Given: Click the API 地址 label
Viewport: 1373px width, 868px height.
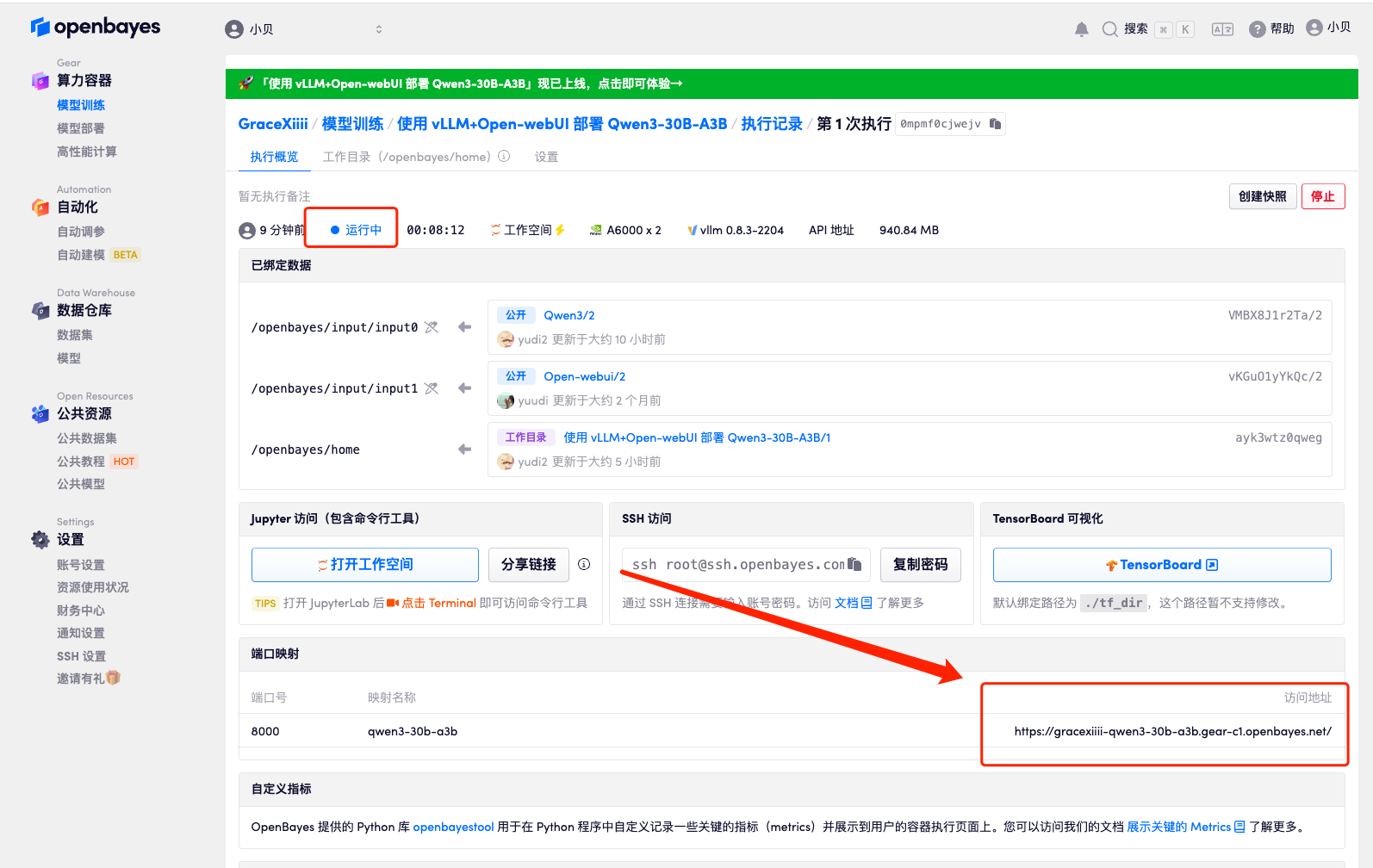Looking at the screenshot, I should (x=831, y=230).
